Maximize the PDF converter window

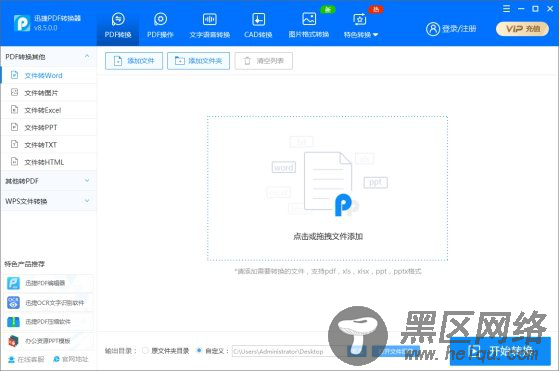click(x=535, y=9)
